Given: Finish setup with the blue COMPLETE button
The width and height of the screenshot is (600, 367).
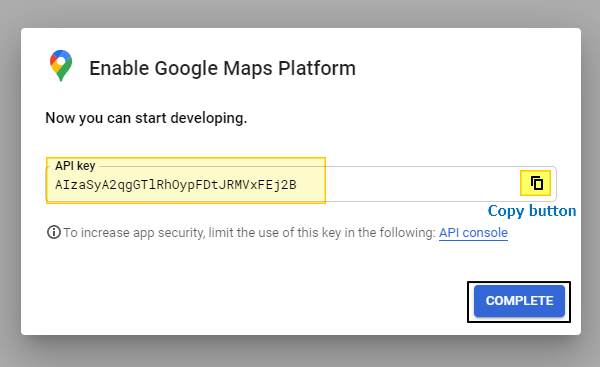Looking at the screenshot, I should [x=519, y=301].
